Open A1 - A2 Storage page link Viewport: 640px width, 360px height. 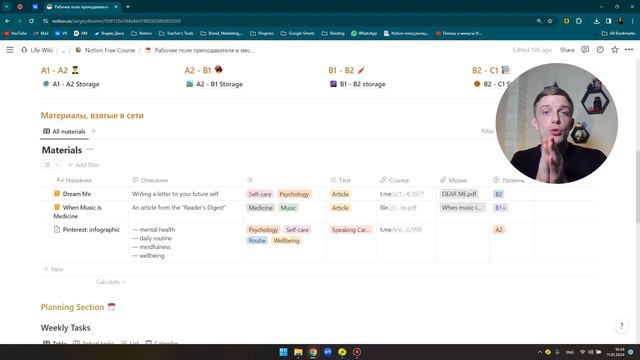(71, 84)
